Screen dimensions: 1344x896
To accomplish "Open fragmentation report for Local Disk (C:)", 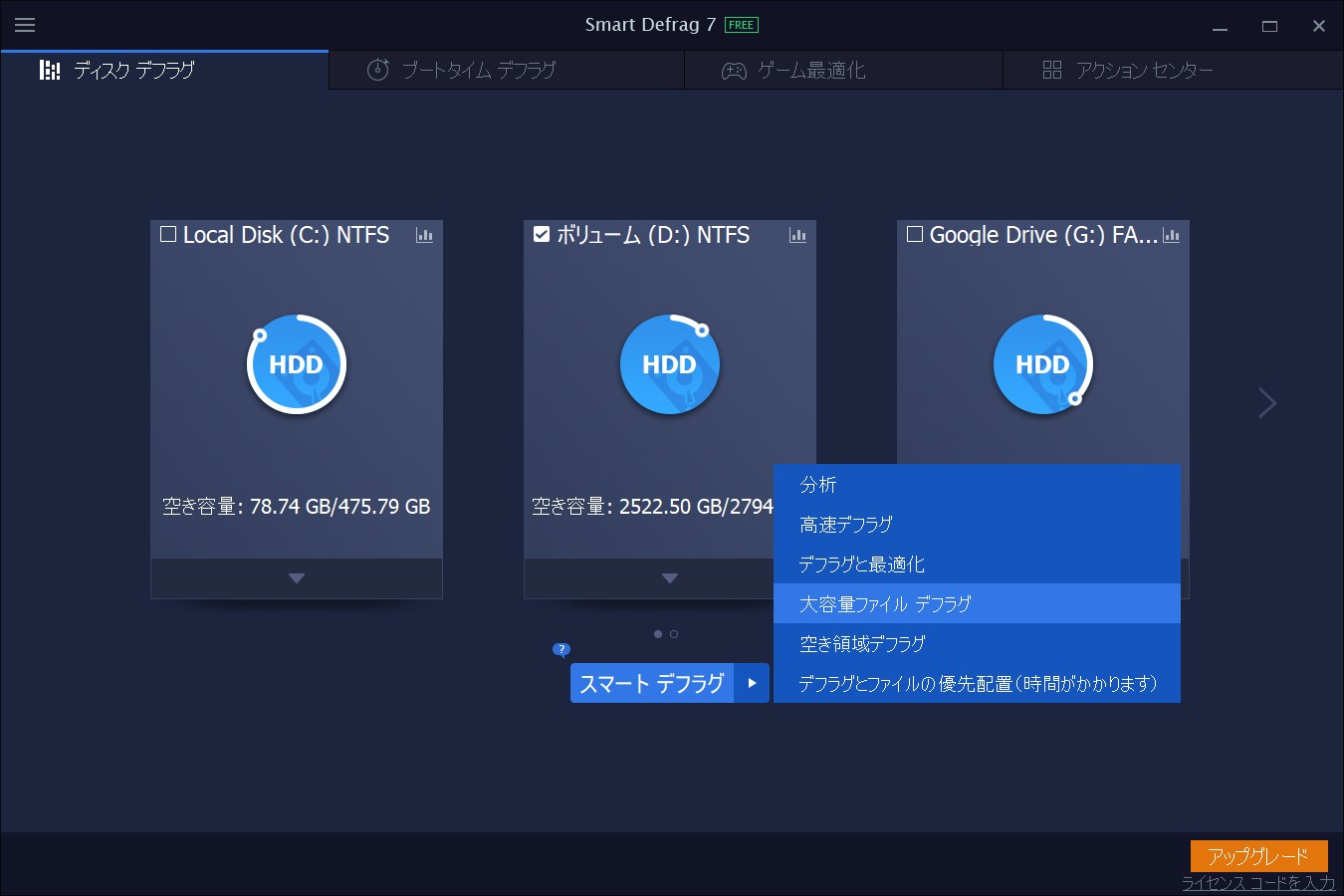I will (425, 236).
